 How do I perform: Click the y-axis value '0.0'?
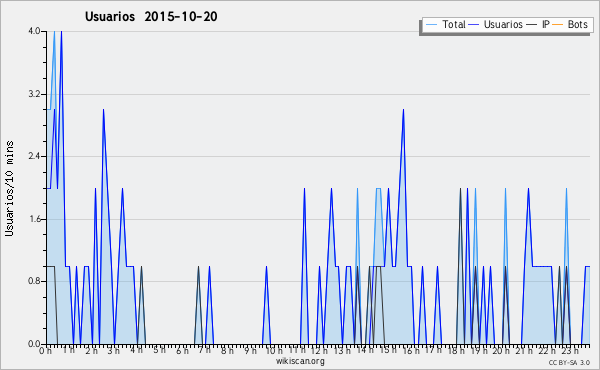click(x=34, y=344)
